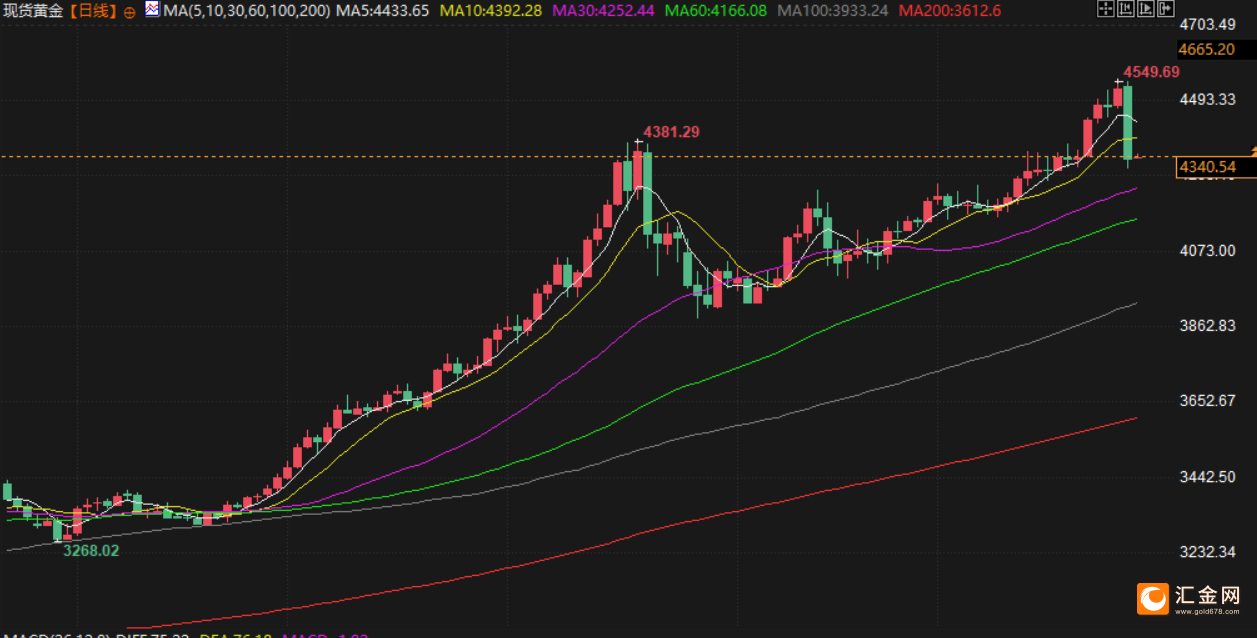Viewport: 1257px width, 638px height.
Task: Click the scroll-to-latest arrow icon
Action: pyautogui.click(x=1166, y=8)
